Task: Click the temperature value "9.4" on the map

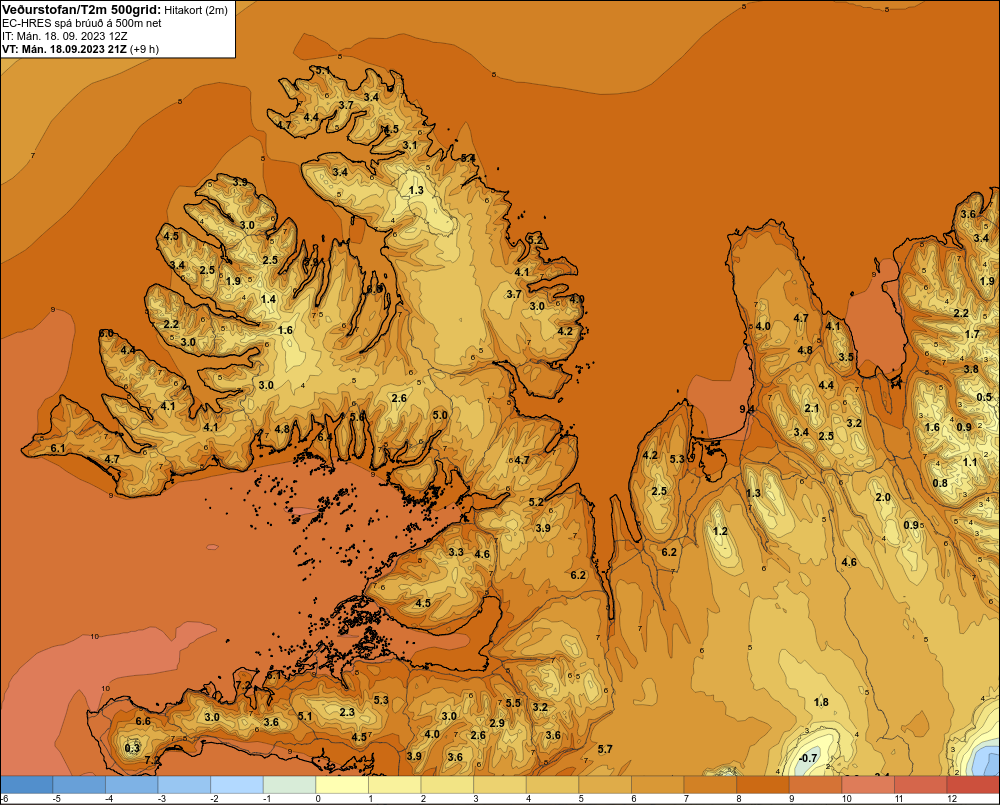Action: click(747, 409)
